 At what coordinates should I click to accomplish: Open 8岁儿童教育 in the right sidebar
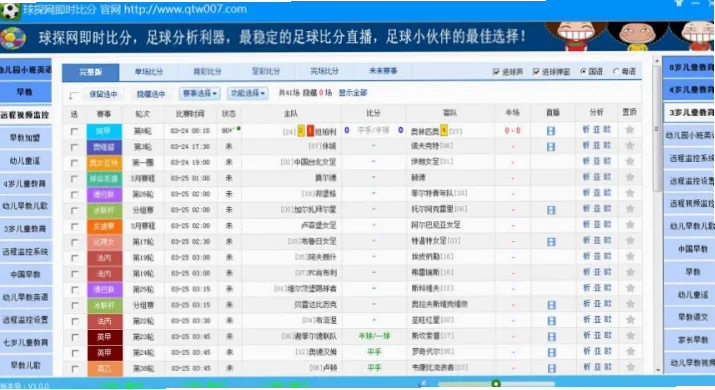pos(689,68)
